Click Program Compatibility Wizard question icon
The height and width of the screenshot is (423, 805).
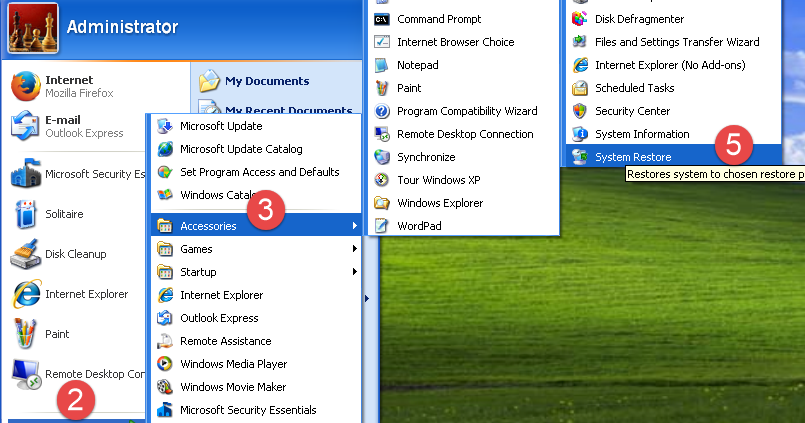(381, 111)
